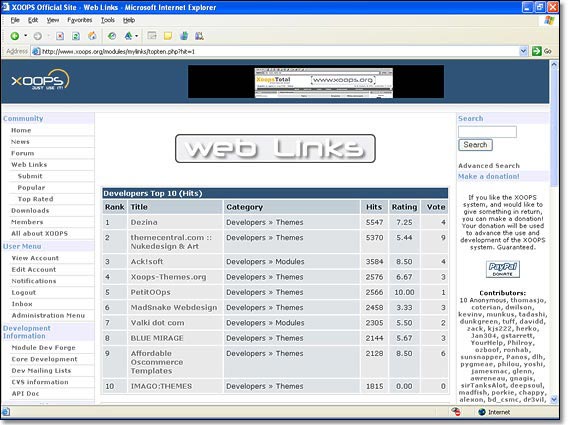Click the blocked content icon in status bar
Screen dimensions: 580x425
tap(456, 411)
